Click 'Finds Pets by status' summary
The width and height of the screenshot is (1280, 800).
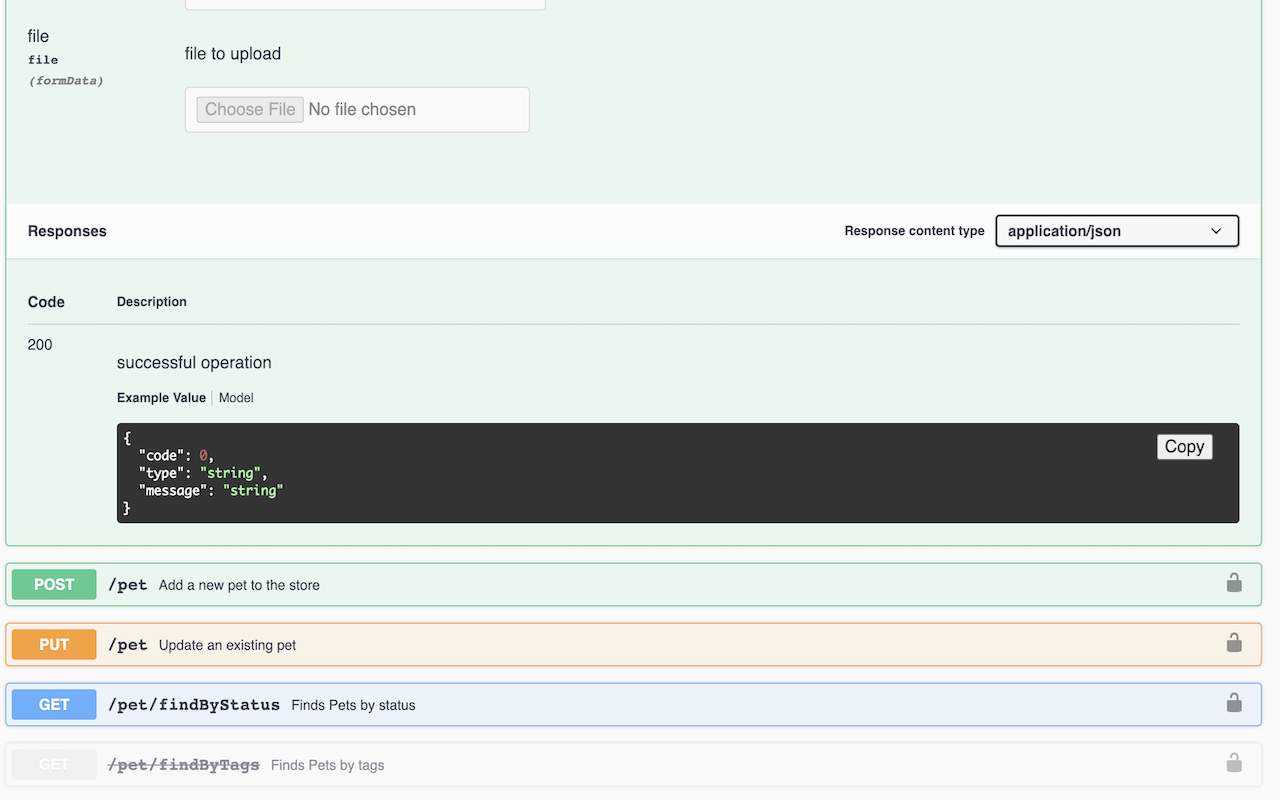pyautogui.click(x=353, y=705)
